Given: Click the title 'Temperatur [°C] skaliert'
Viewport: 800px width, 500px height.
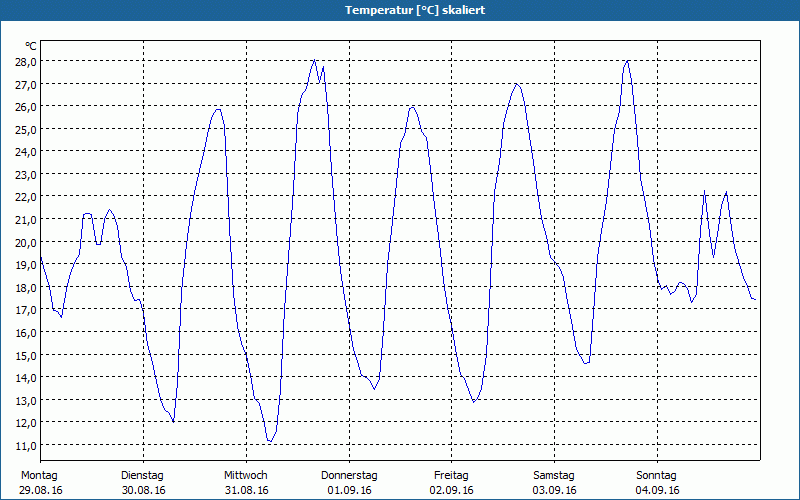Looking at the screenshot, I should click(400, 9).
